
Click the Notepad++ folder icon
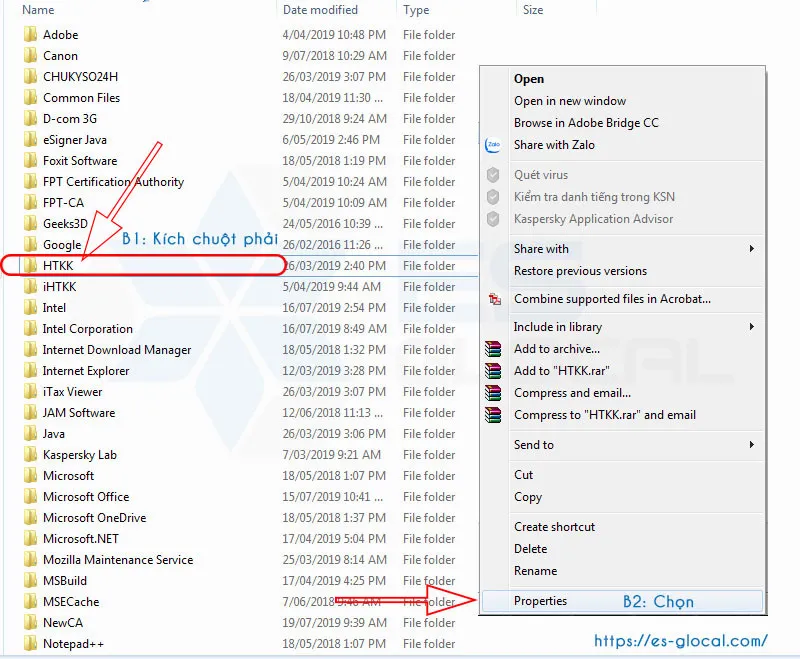31,644
